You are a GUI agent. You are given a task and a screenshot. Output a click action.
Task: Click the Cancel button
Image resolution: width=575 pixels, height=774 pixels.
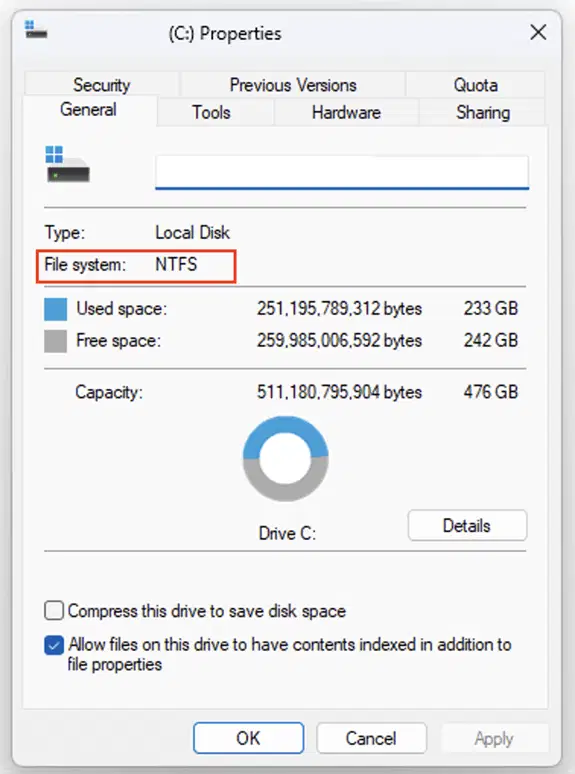click(x=371, y=738)
